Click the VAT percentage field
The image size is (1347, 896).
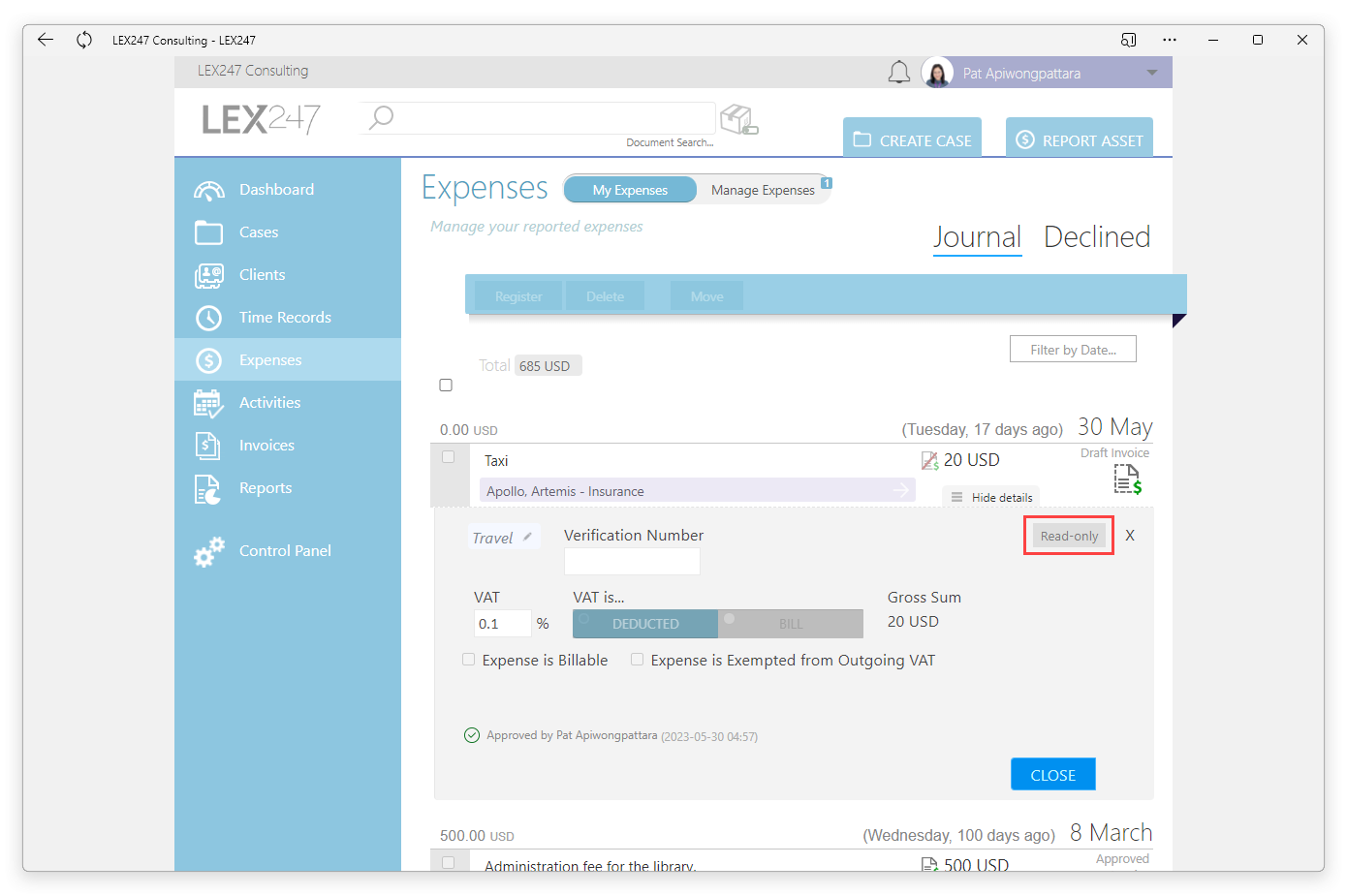point(502,624)
